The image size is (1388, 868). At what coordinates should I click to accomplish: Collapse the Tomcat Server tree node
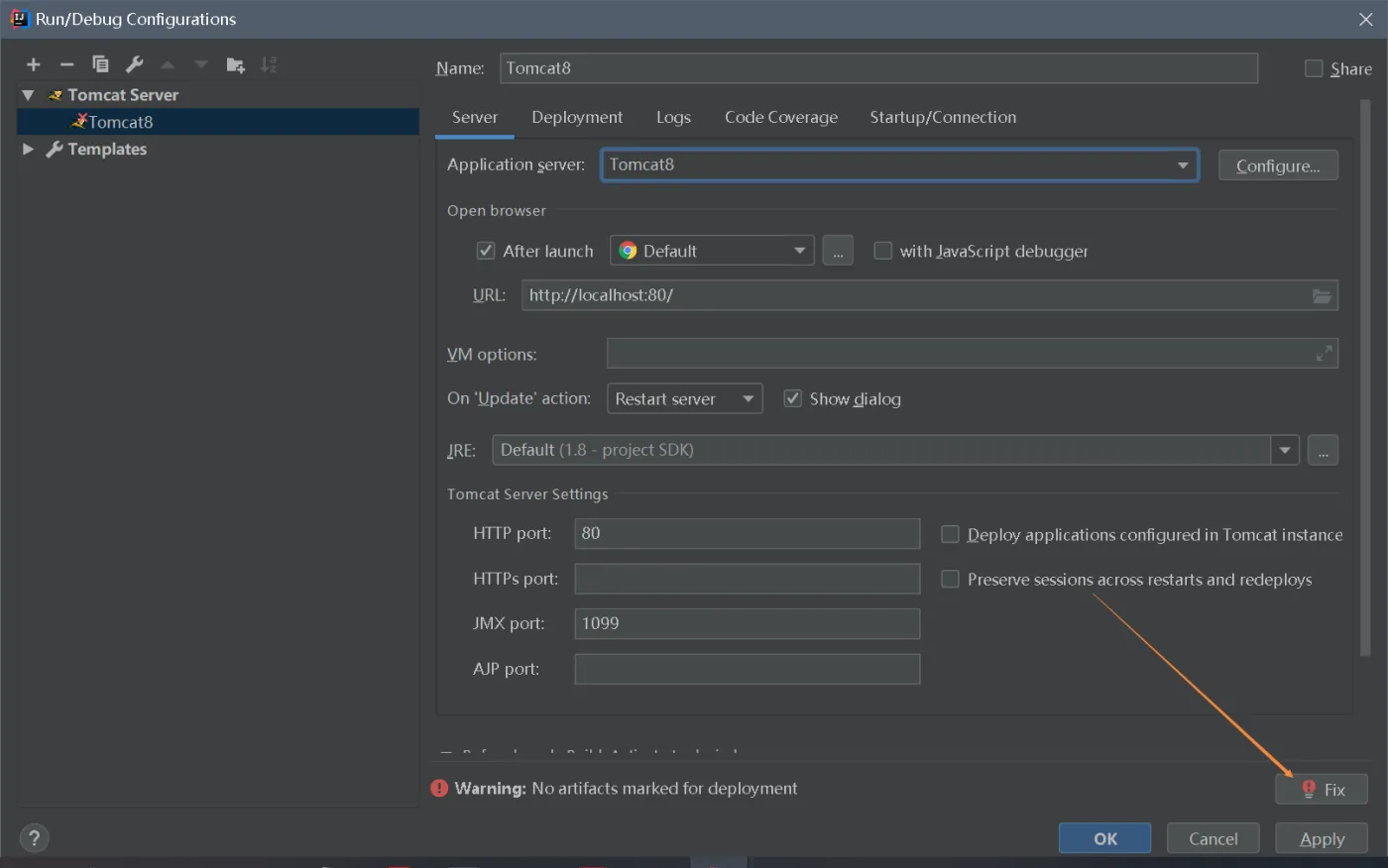28,95
